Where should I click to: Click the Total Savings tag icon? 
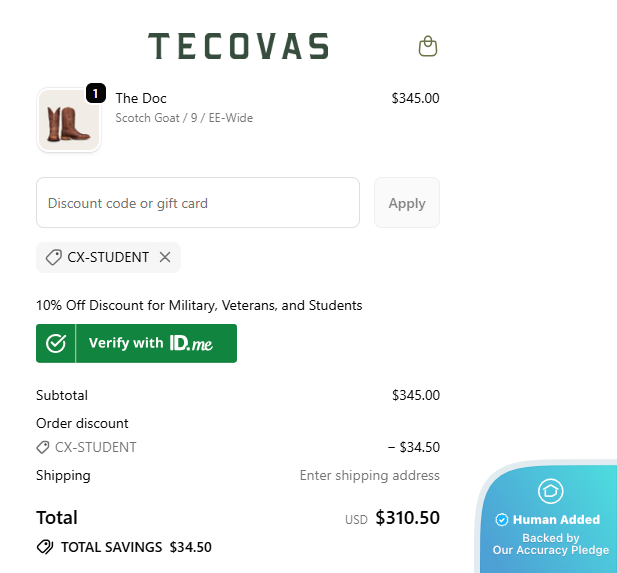click(45, 547)
